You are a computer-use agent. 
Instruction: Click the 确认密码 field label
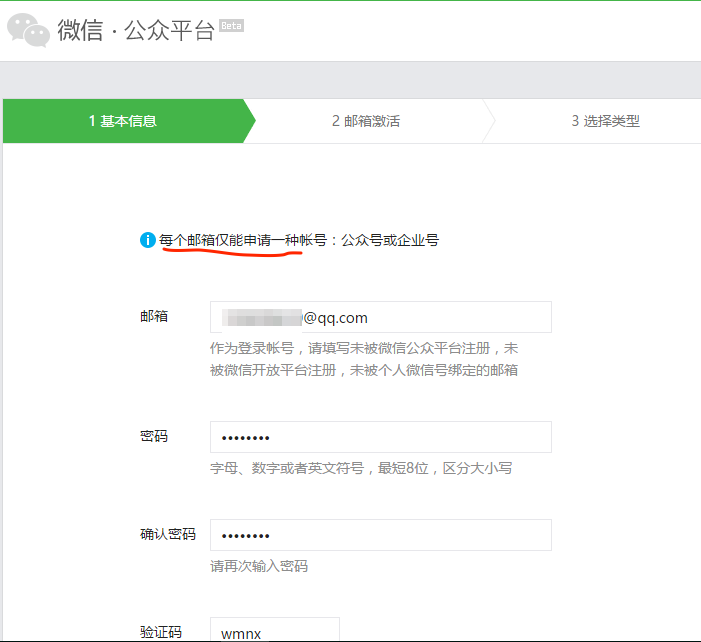coord(168,534)
